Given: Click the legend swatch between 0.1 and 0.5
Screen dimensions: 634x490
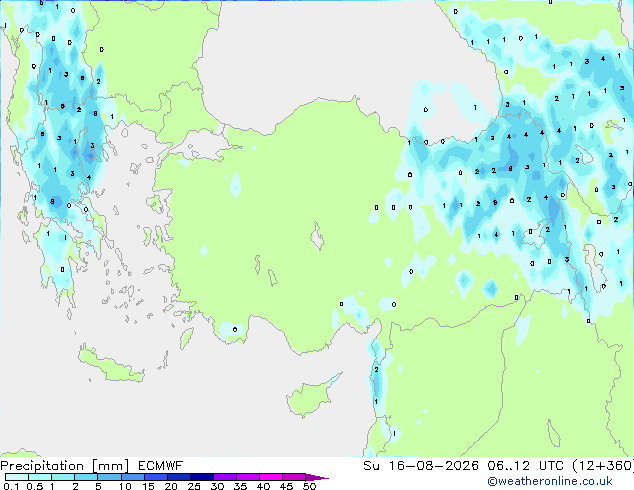Looking at the screenshot, I should coord(17,477).
